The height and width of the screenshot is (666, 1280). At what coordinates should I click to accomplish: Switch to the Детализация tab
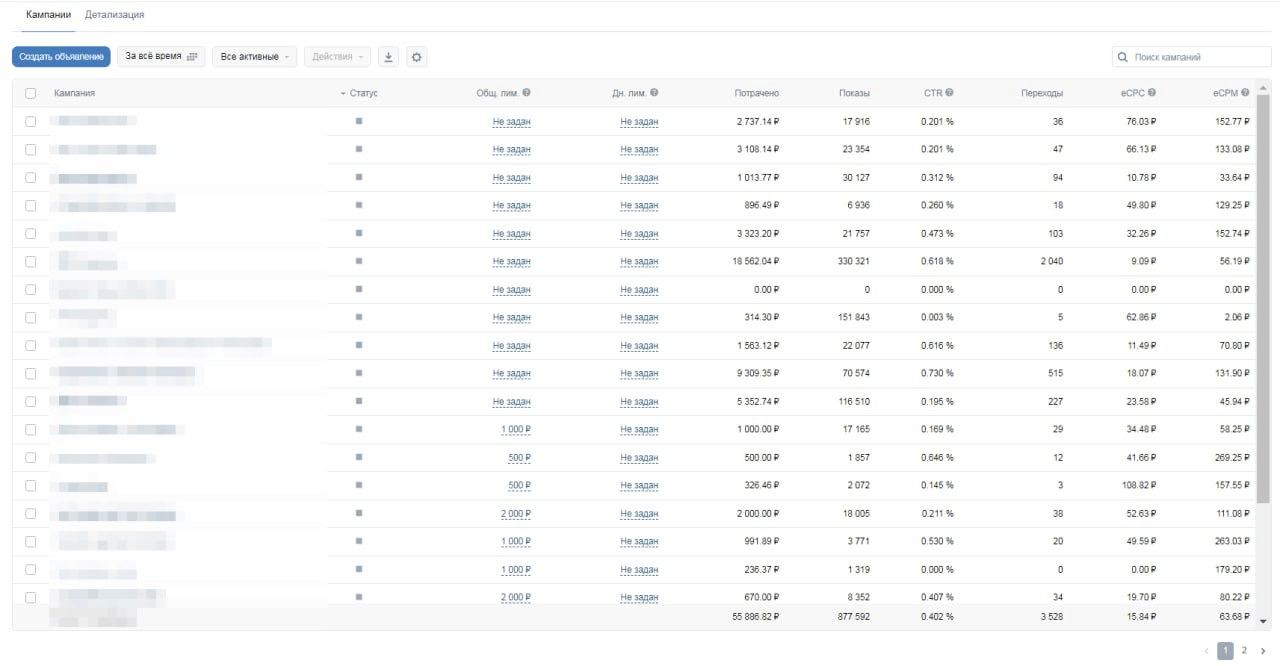pyautogui.click(x=114, y=15)
